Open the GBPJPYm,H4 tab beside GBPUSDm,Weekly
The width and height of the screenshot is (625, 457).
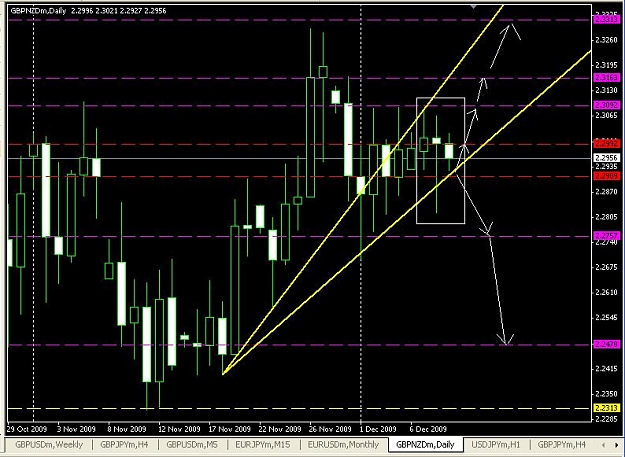125,444
